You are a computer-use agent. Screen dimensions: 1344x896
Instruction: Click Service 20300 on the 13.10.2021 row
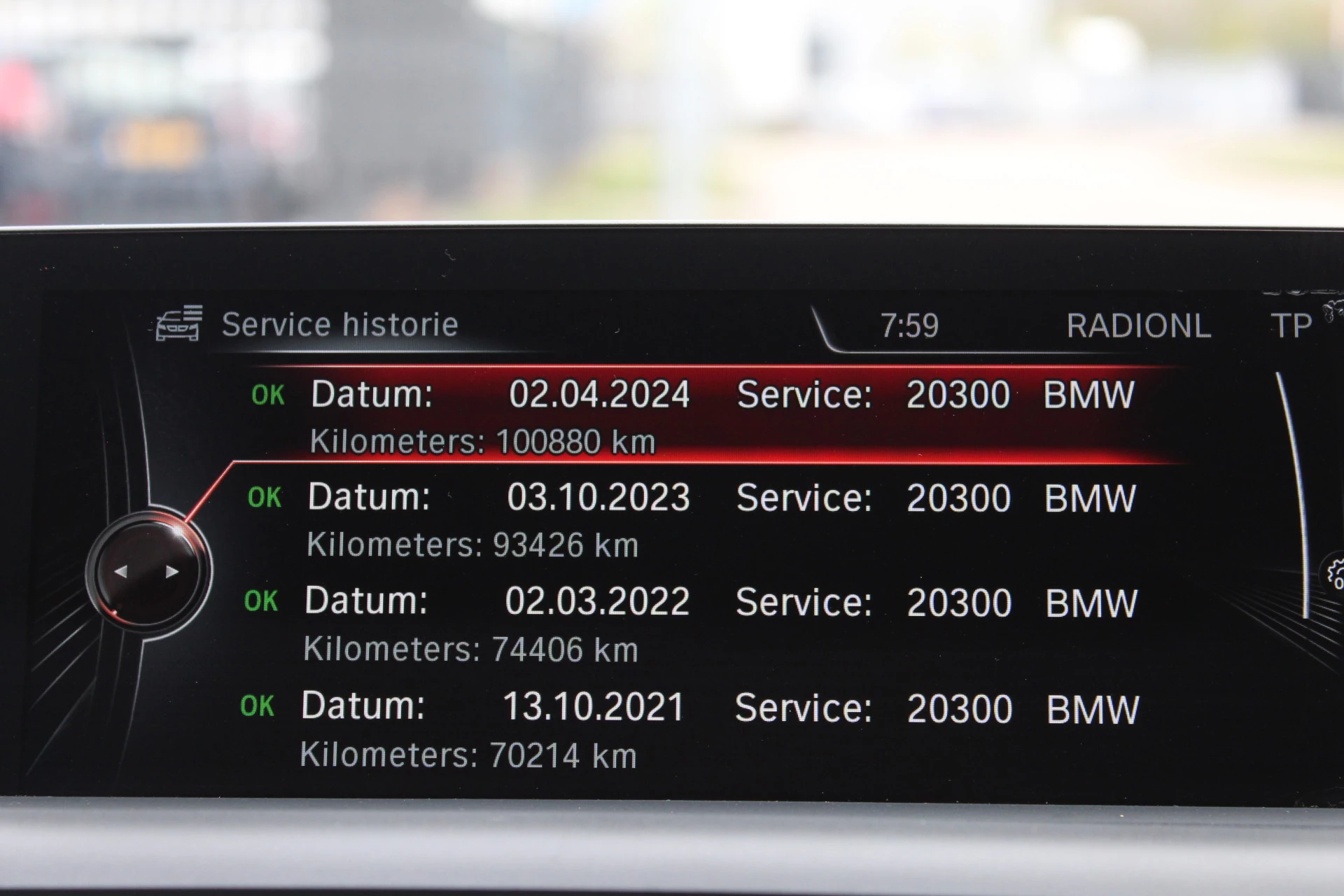(874, 708)
